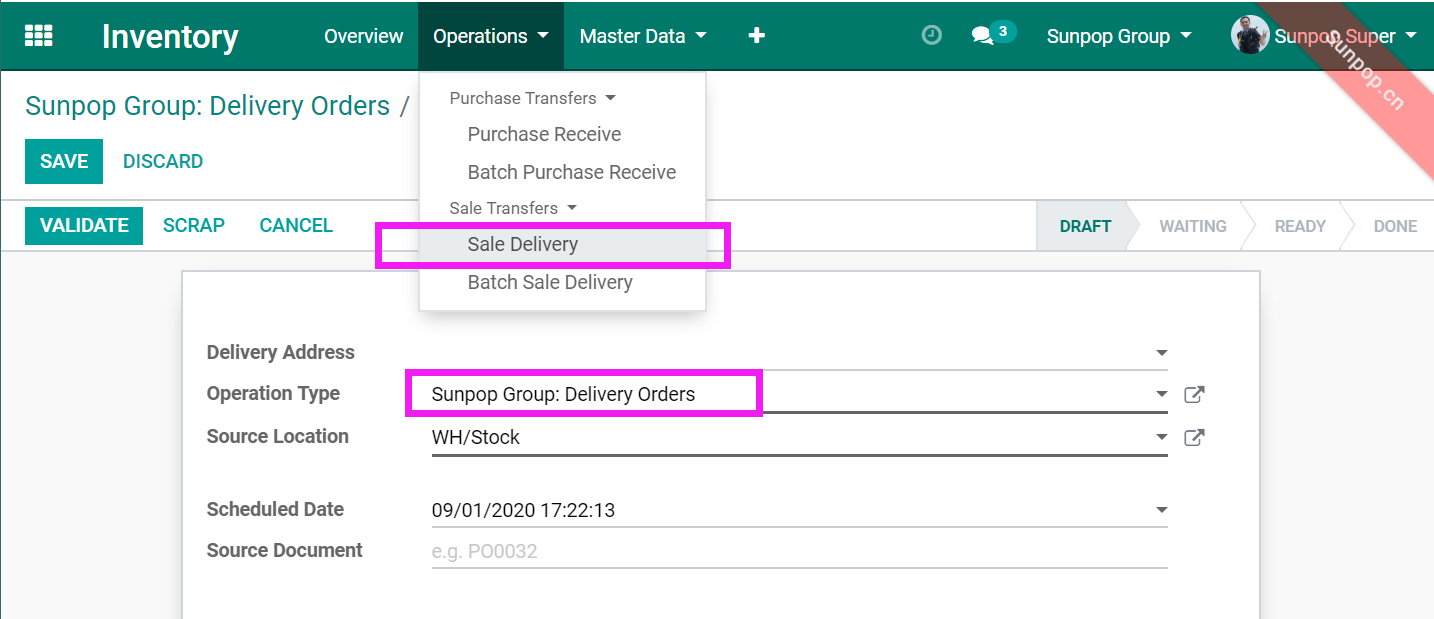This screenshot has height=619, width=1434.
Task: Go to Overview
Action: tap(364, 36)
